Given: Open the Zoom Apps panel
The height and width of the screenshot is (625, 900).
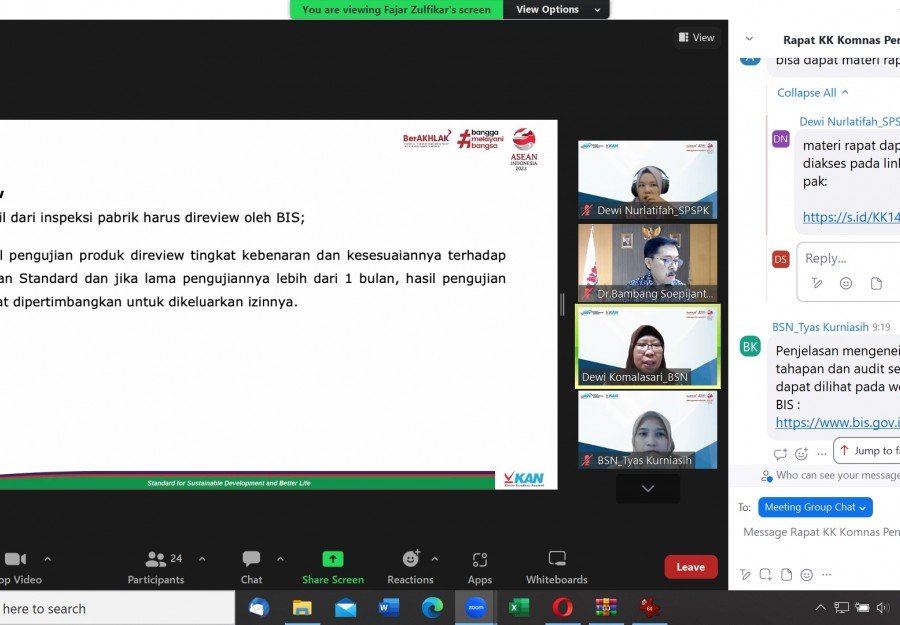Looking at the screenshot, I should click(x=480, y=567).
